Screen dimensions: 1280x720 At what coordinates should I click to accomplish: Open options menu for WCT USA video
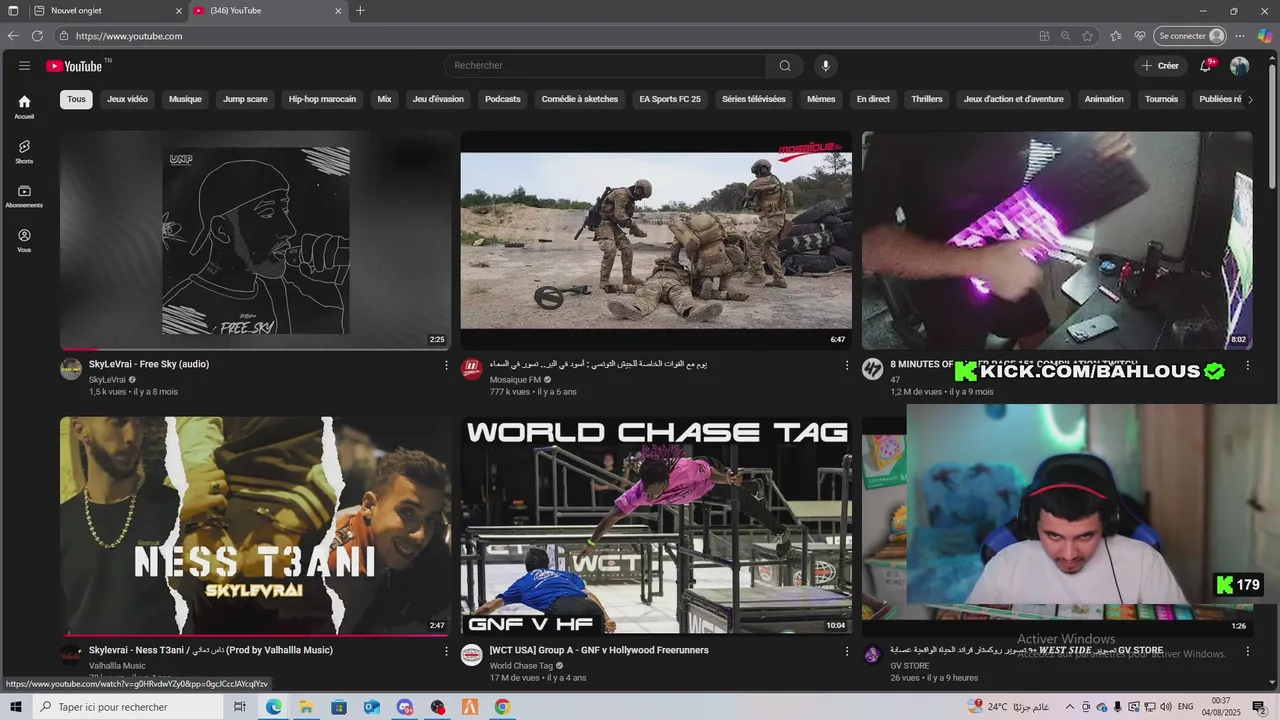[847, 651]
